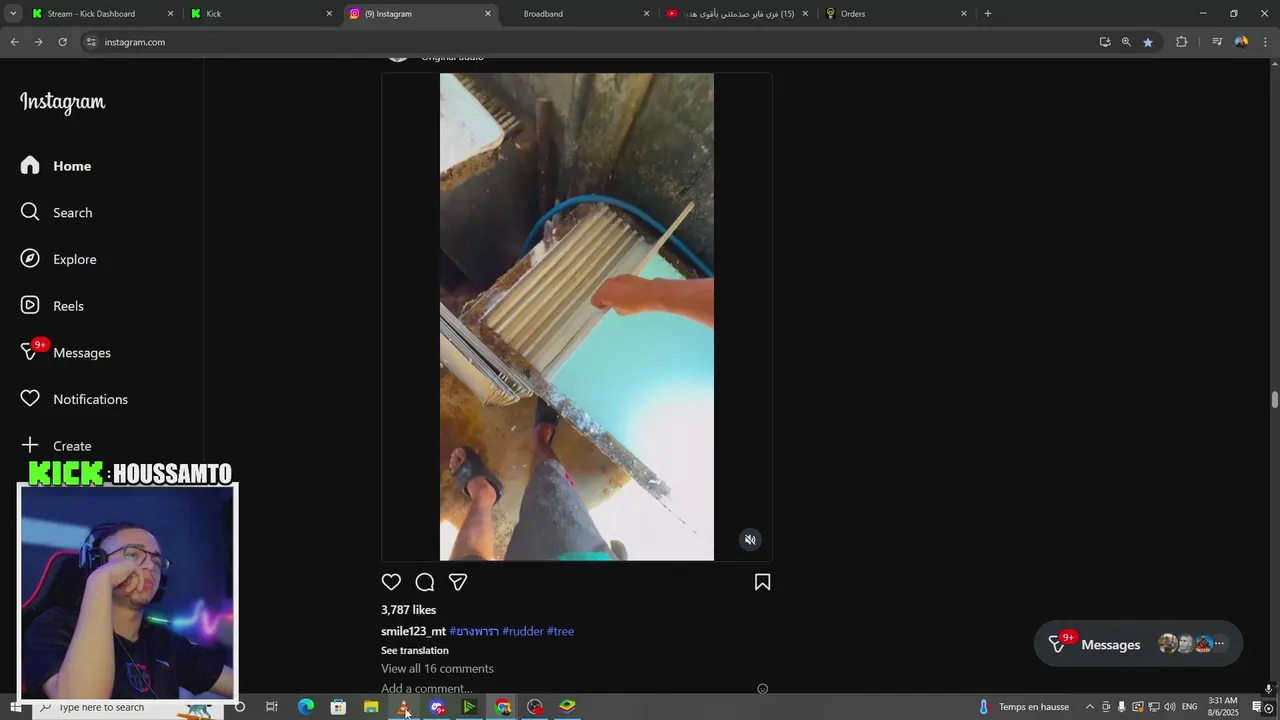
Task: Go forward in browser
Action: [38, 42]
